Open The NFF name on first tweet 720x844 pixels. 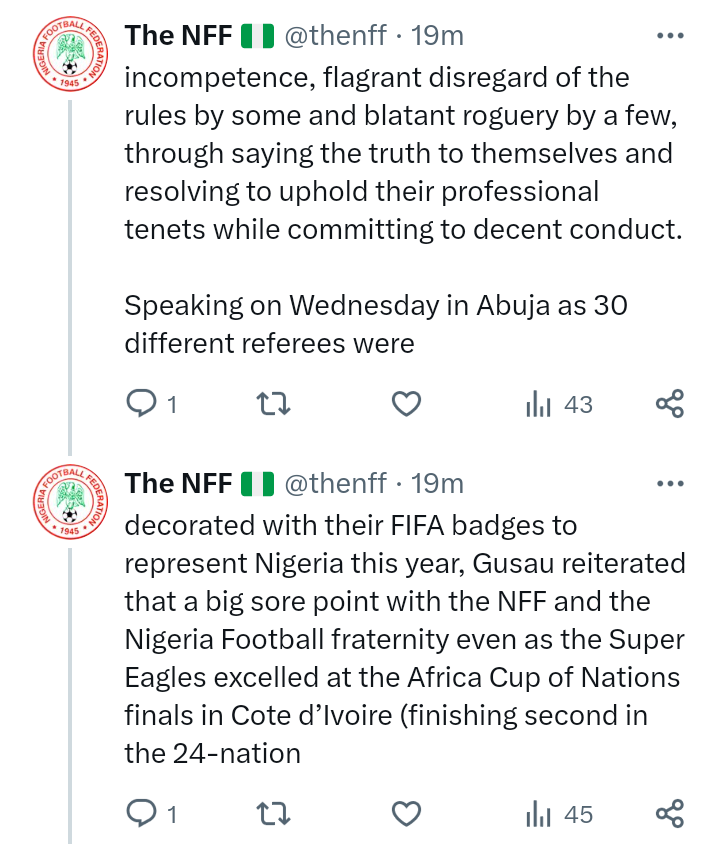coord(178,36)
